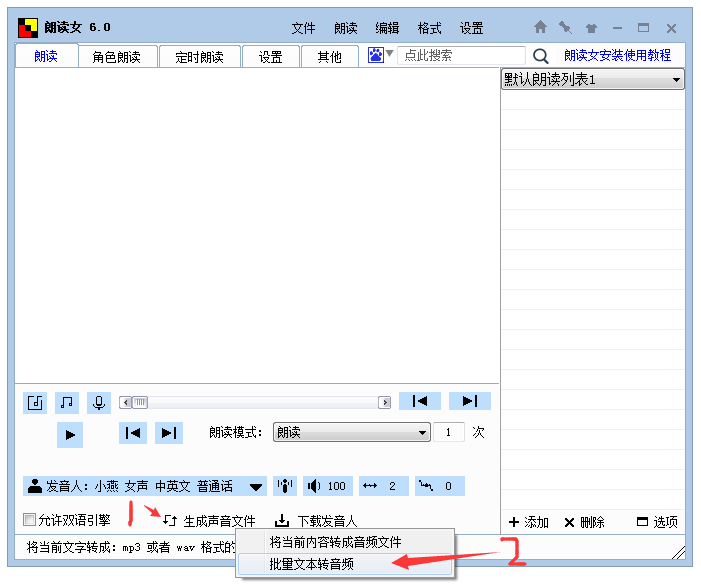Switch to the 其他 tab
The width and height of the screenshot is (701, 585).
click(x=329, y=57)
